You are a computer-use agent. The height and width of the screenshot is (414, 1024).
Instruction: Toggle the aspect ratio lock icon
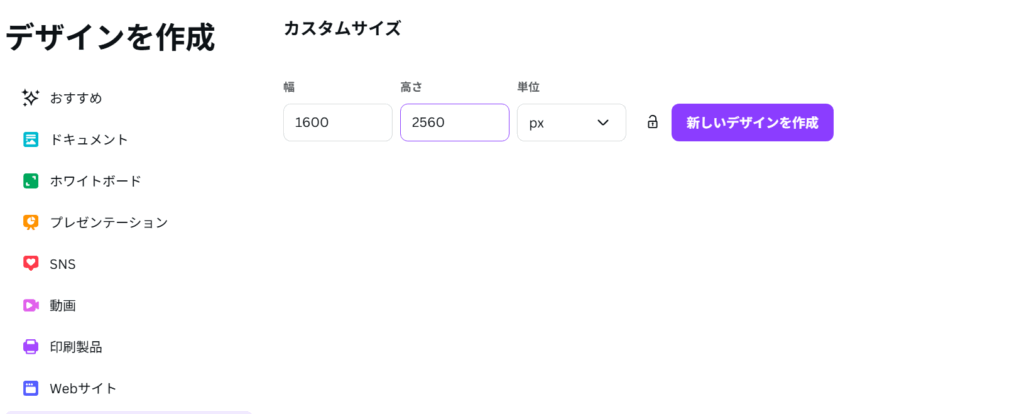pyautogui.click(x=652, y=122)
